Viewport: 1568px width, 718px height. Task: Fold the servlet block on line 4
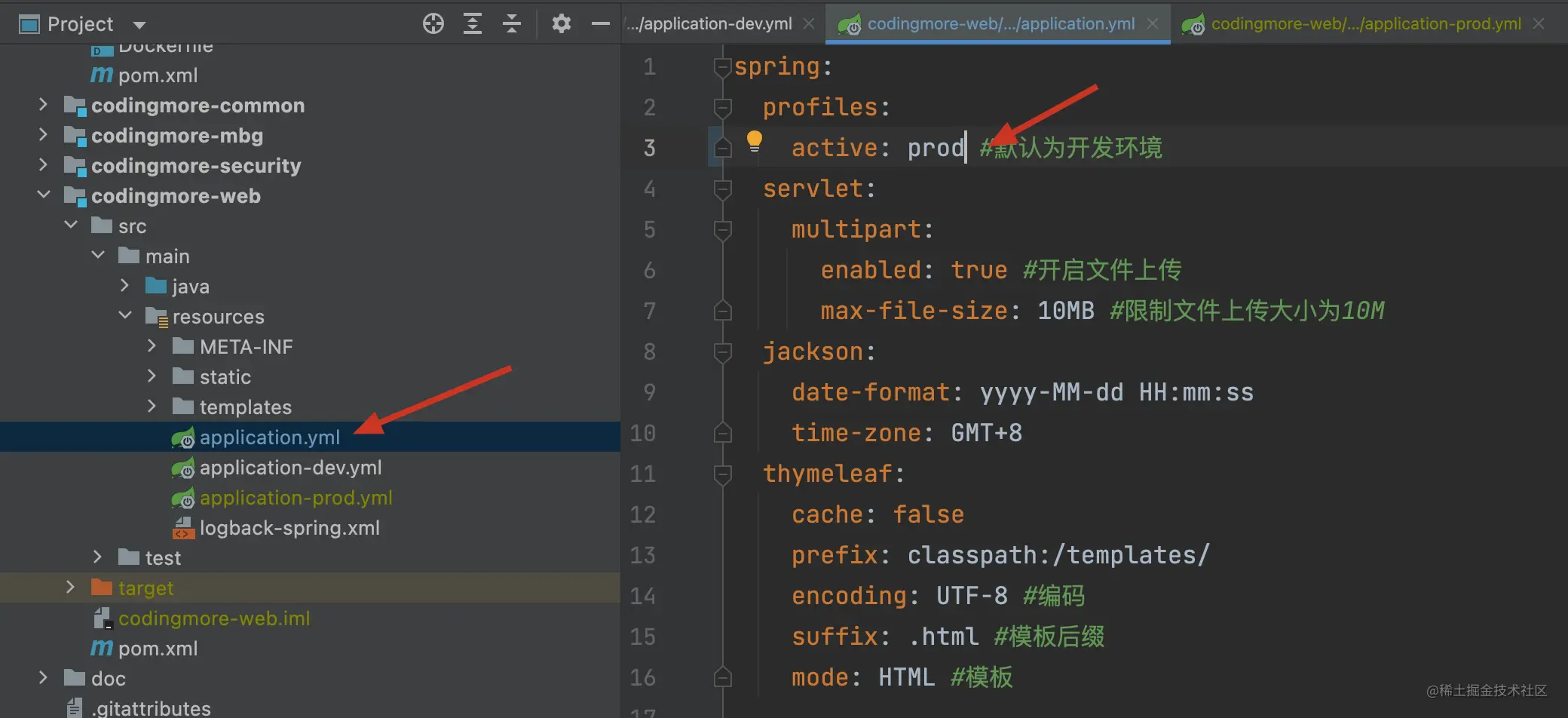722,190
